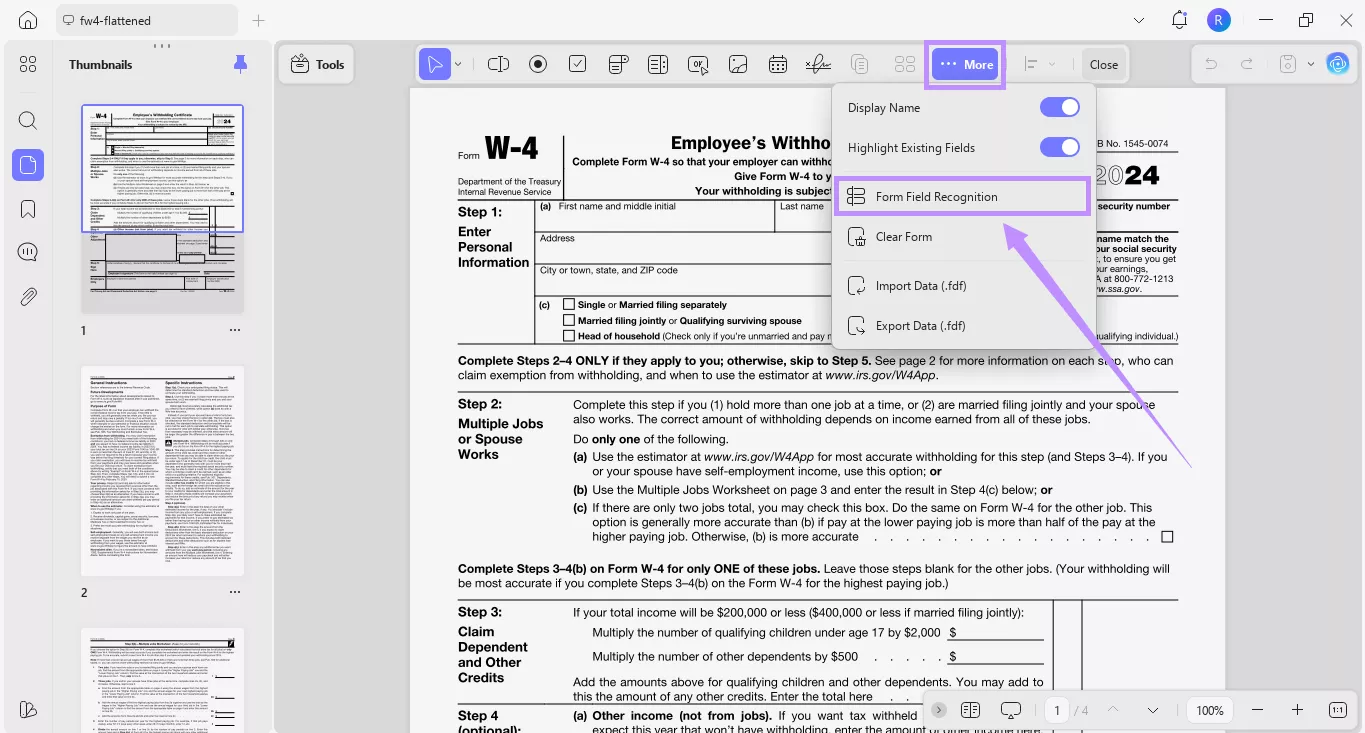Screen dimensions: 1365x733
Task: Choose the radio button field tool
Action: point(538,64)
